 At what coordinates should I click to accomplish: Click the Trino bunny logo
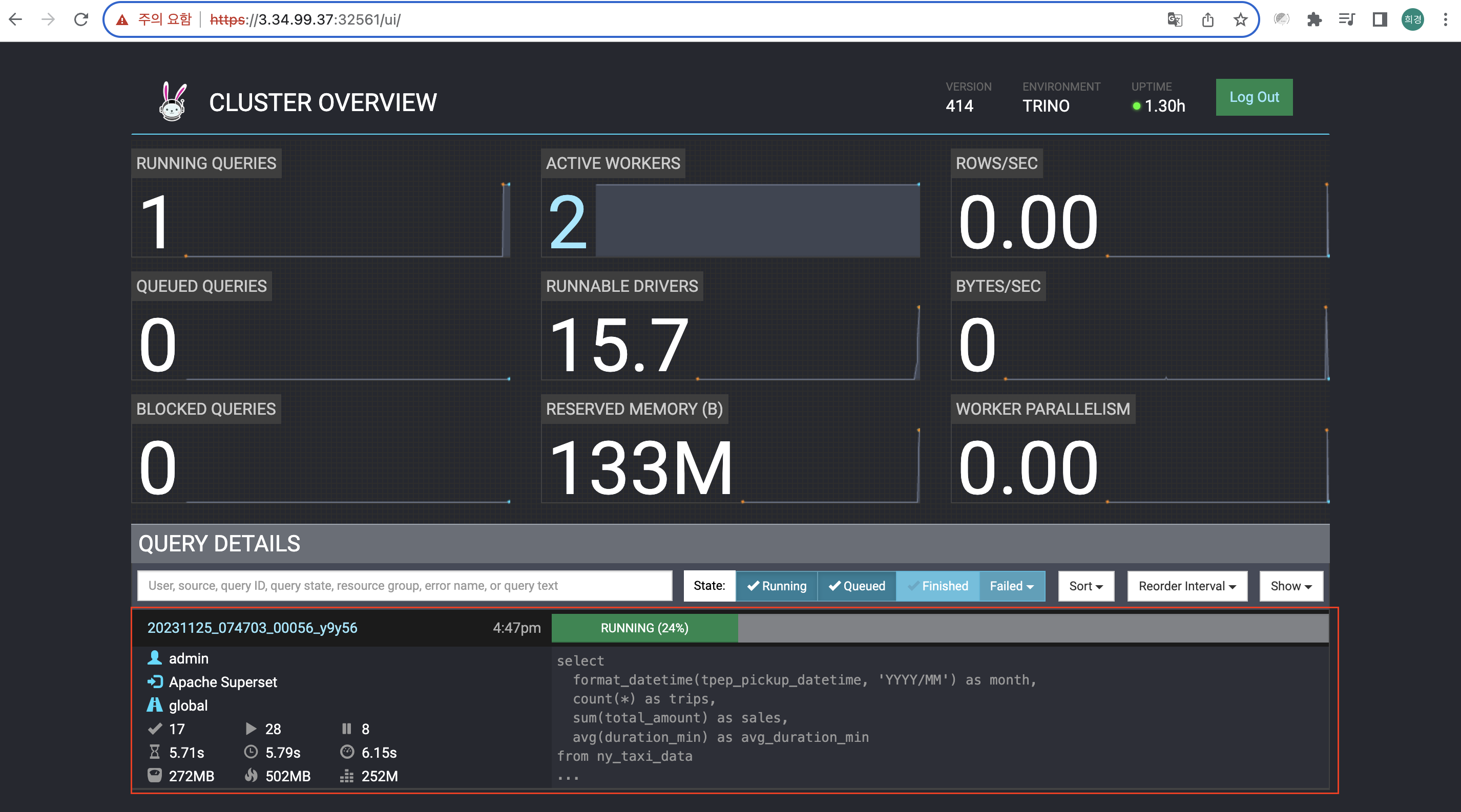(173, 102)
